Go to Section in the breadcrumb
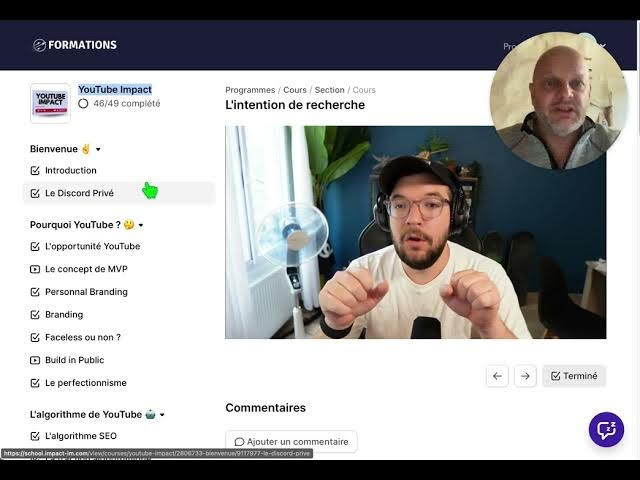Screen dimensions: 640x480 tap(329, 90)
